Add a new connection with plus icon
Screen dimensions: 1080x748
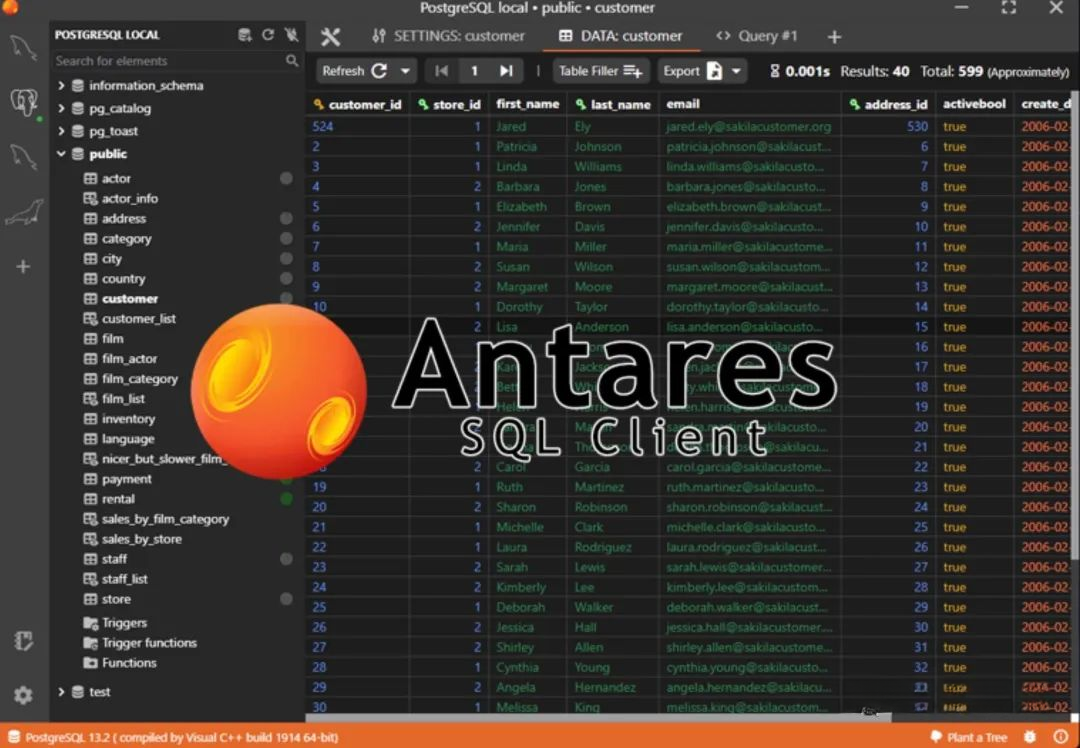[x=23, y=267]
